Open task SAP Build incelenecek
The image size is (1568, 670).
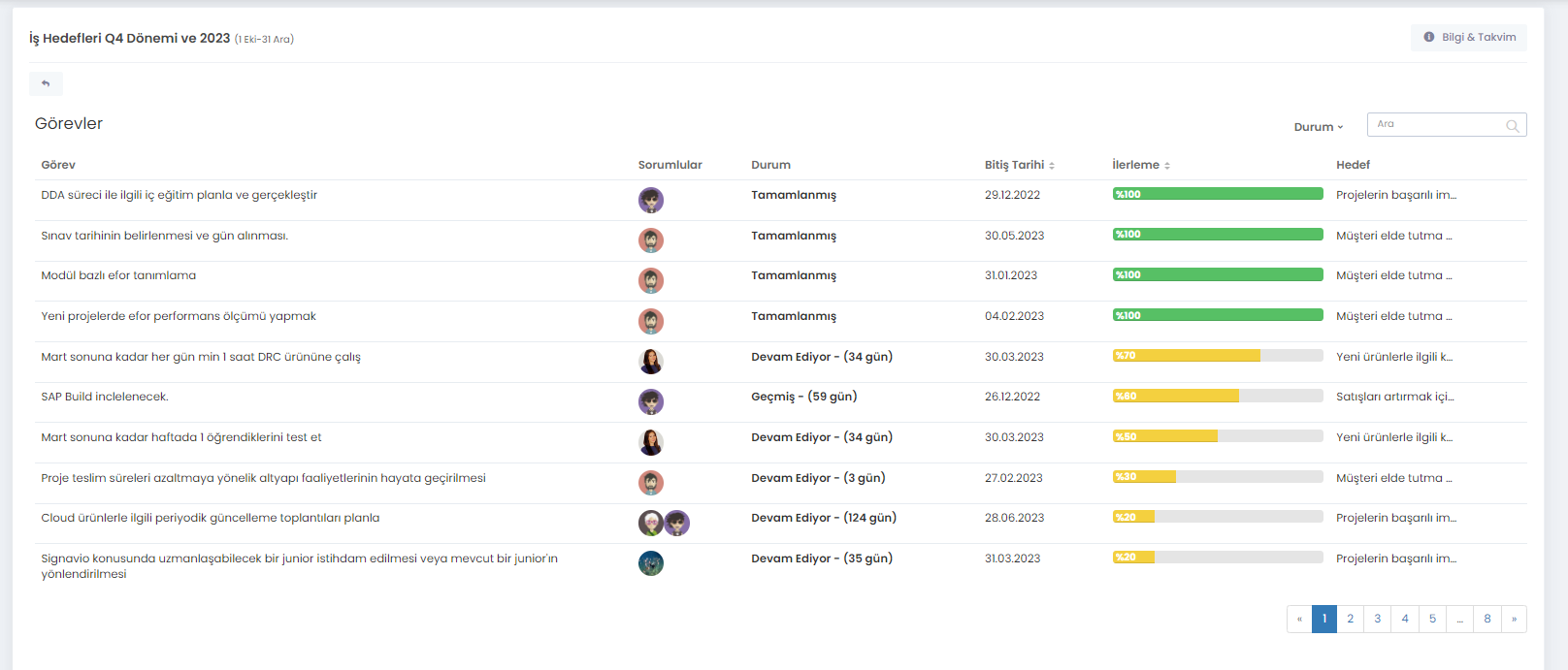point(105,397)
